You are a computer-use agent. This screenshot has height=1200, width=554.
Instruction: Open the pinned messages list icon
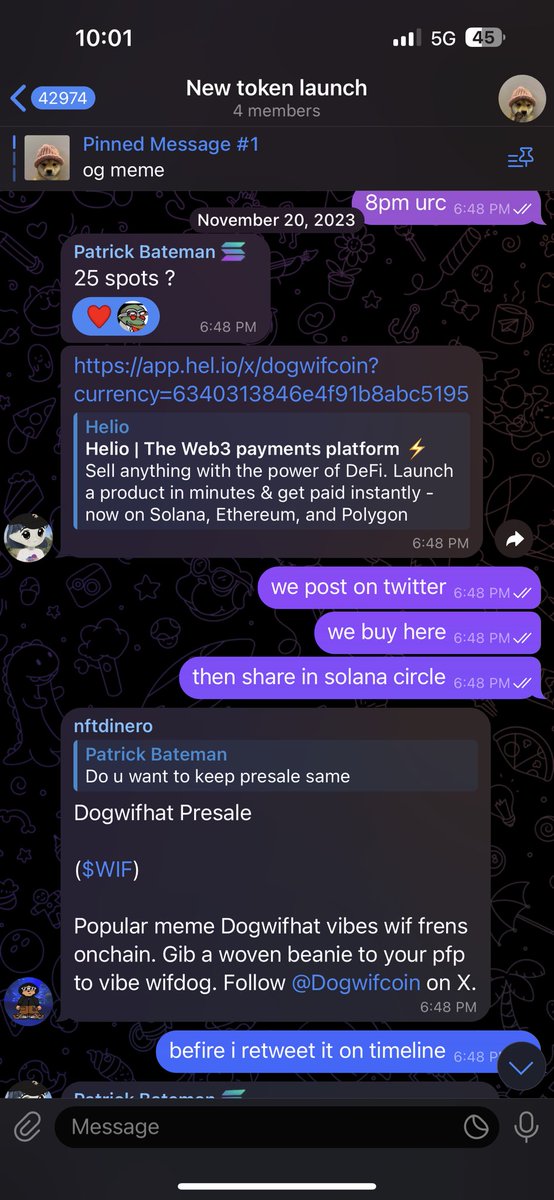point(521,157)
